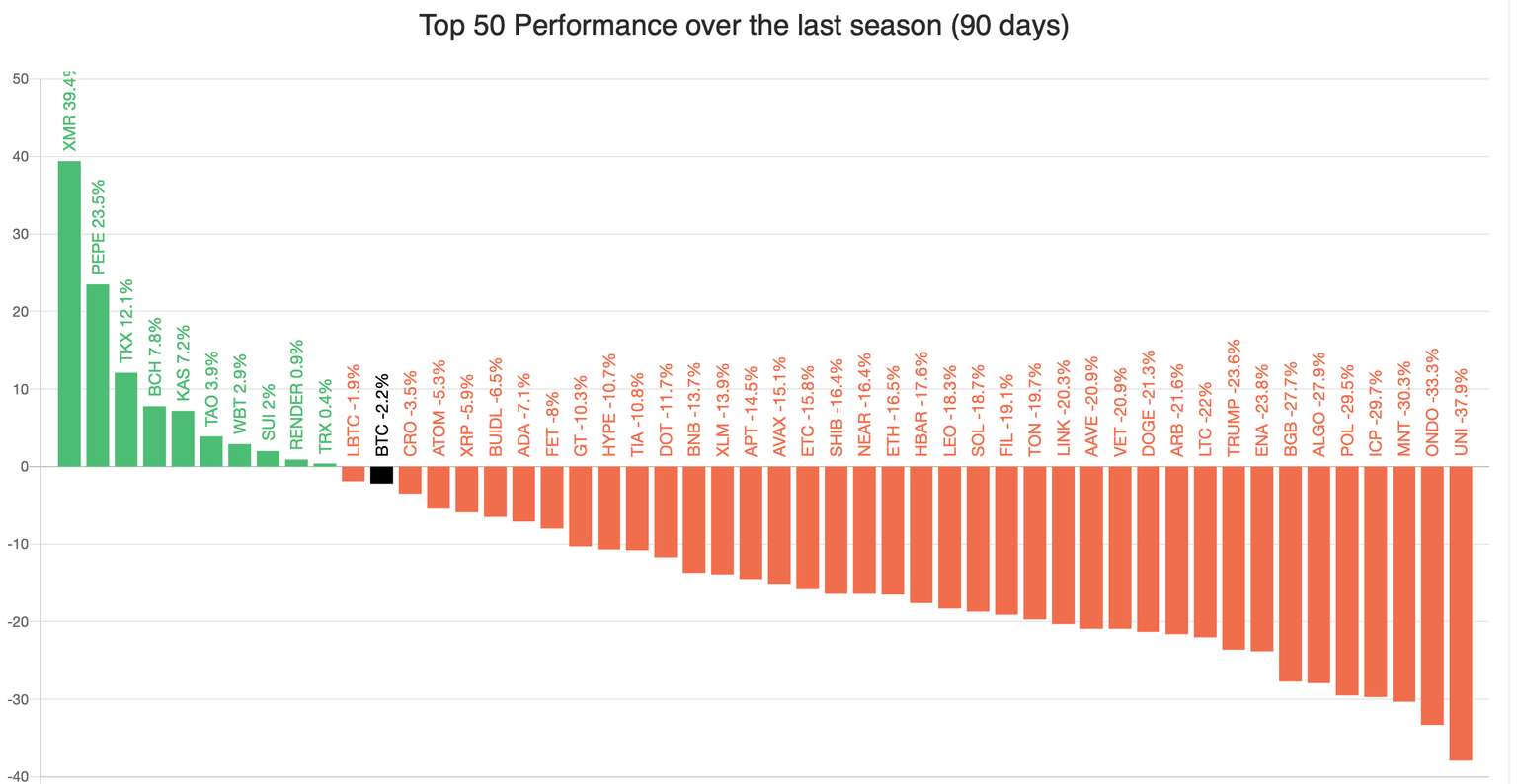Viewport: 1517px width, 784px height.
Task: Select the MNT -30.3% bar
Action: click(1403, 584)
